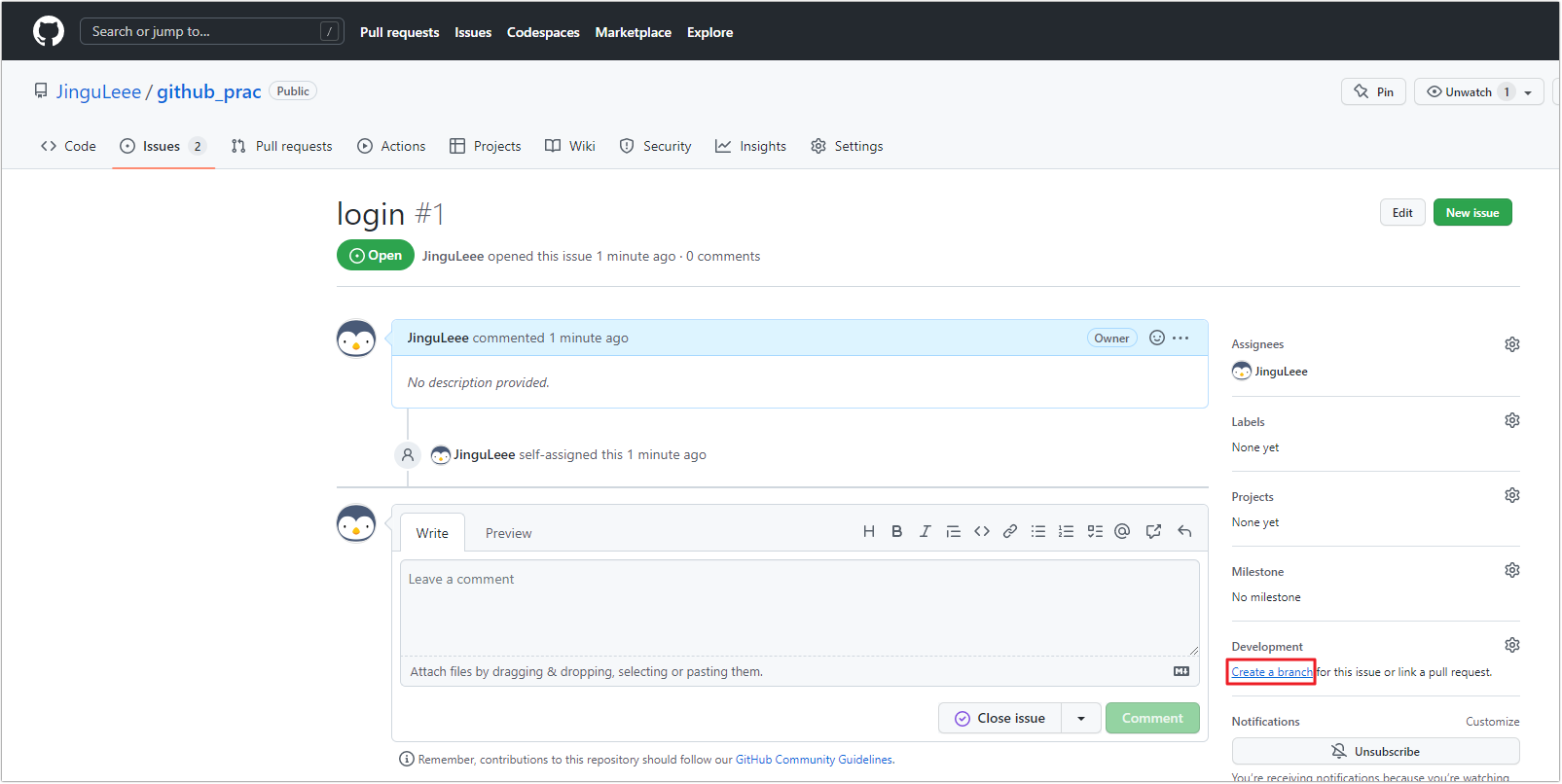Select the Write comment tab

coord(432,533)
